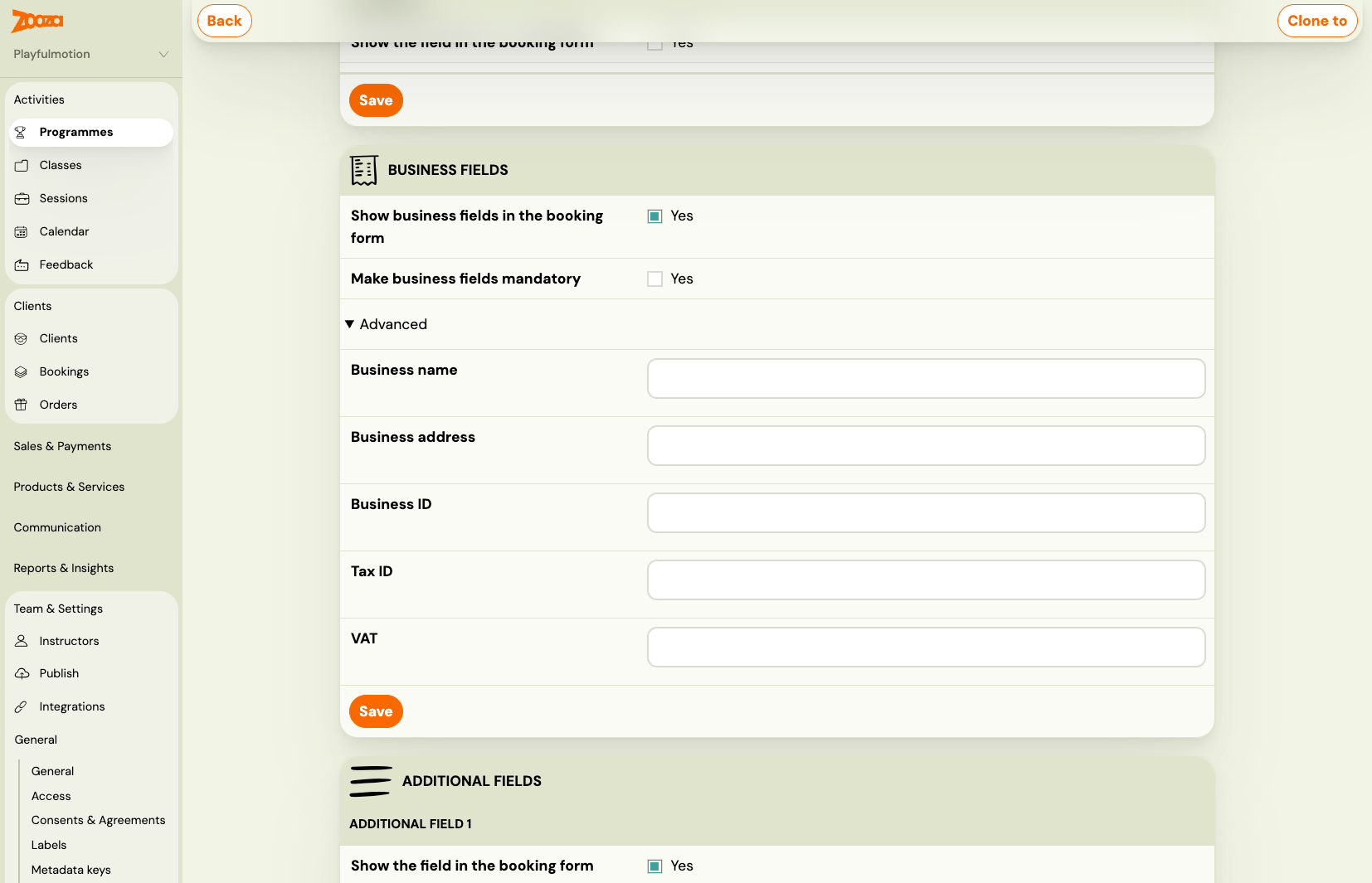Expand Reports & Insights section
The image size is (1372, 883).
64,568
